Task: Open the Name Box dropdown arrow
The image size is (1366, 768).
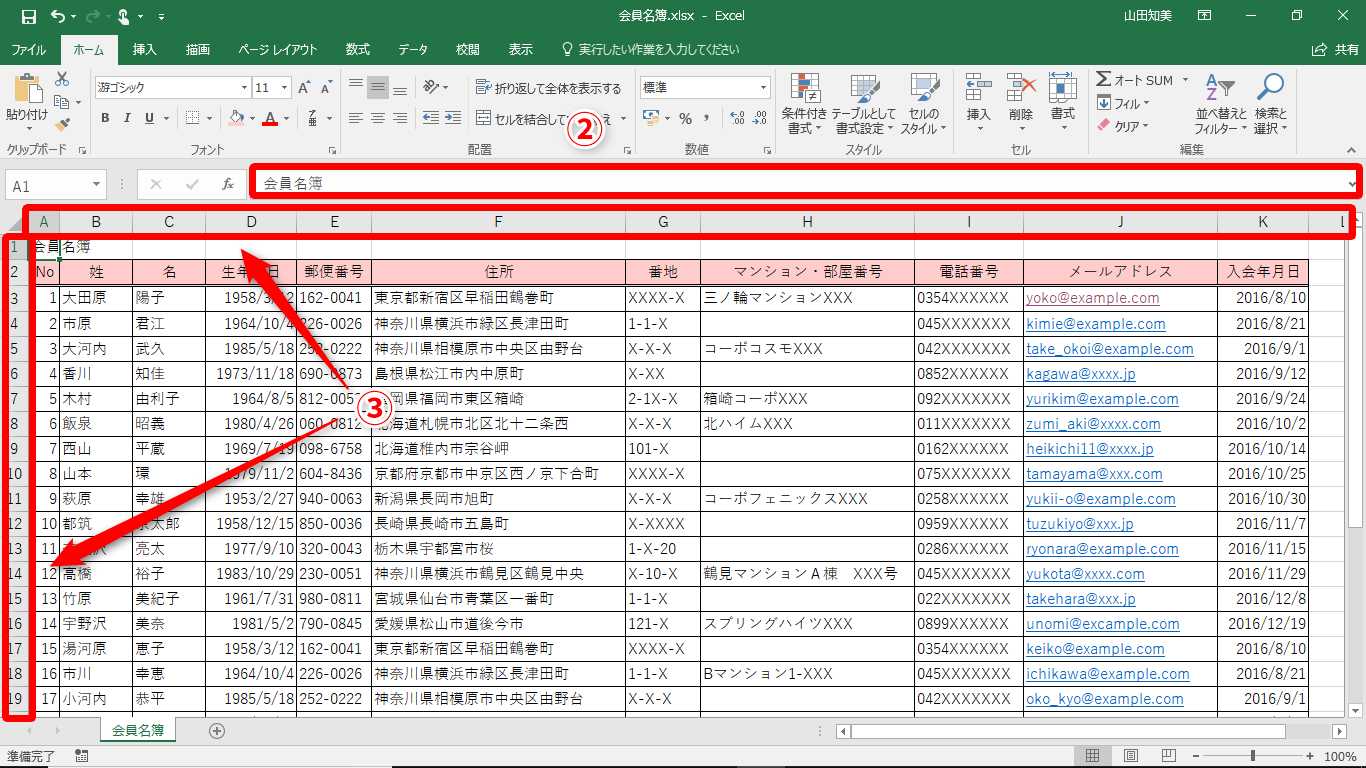Action: pos(97,185)
